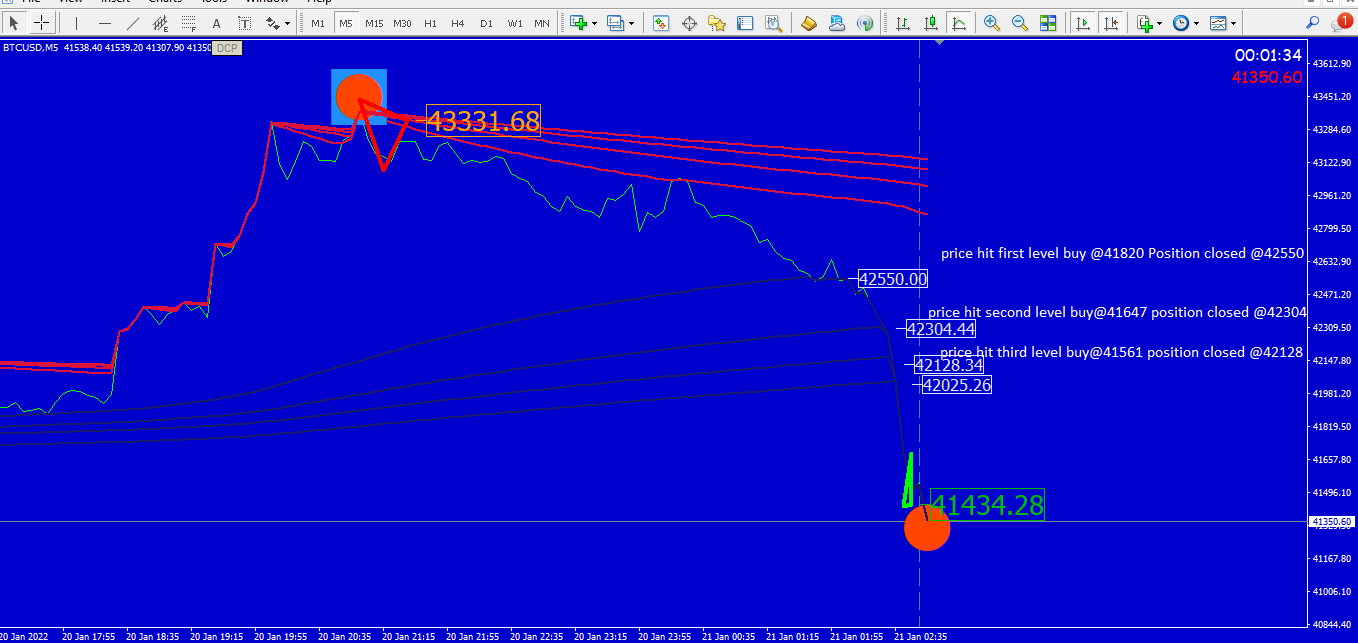Open the notifications chat with badge
The height and width of the screenshot is (643, 1358).
click(x=1340, y=21)
